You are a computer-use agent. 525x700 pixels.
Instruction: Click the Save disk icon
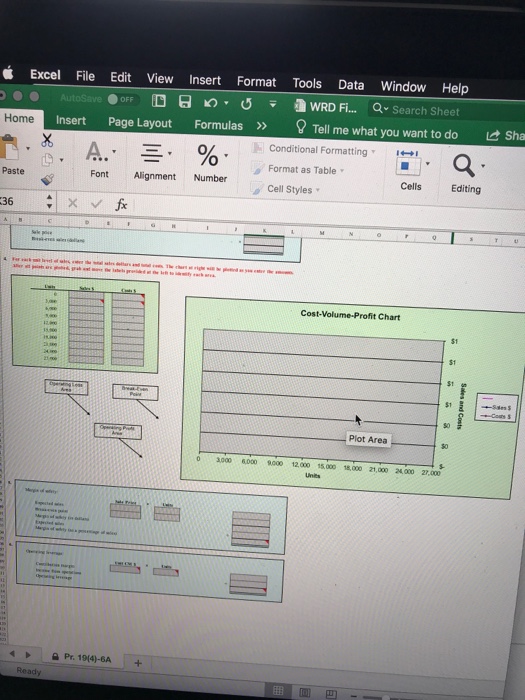(x=185, y=102)
